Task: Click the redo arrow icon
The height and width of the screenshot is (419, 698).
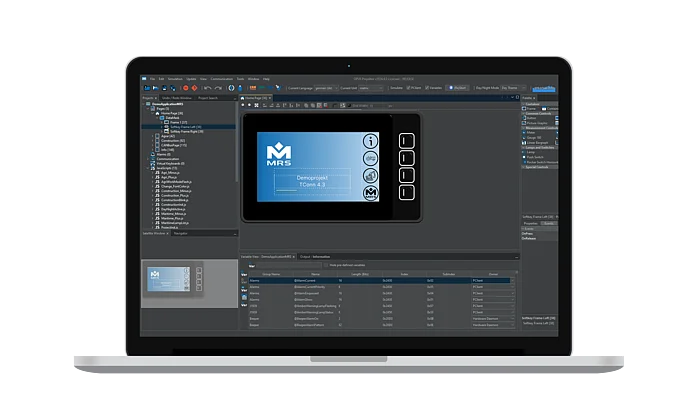Action: click(x=218, y=88)
